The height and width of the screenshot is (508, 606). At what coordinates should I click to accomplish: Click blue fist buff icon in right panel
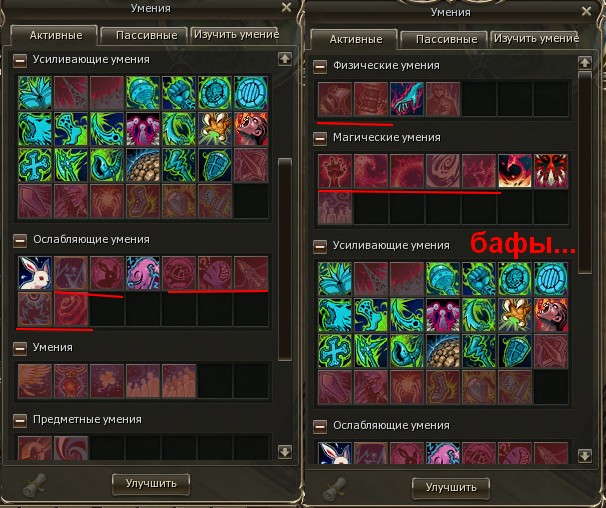(x=479, y=279)
